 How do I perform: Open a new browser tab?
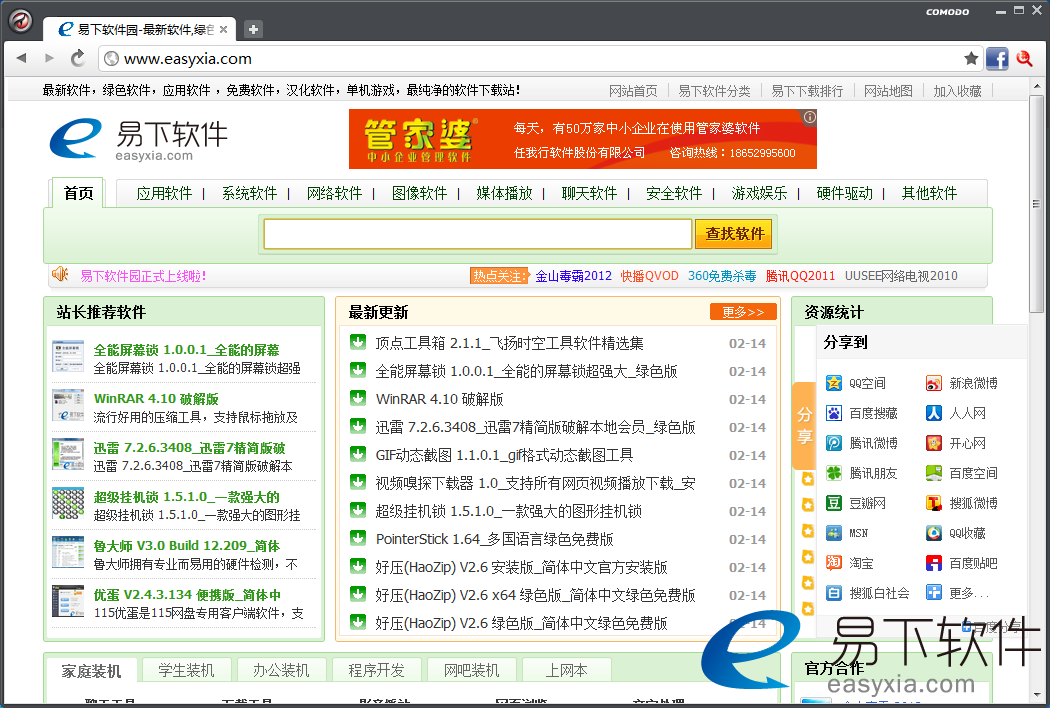click(253, 29)
